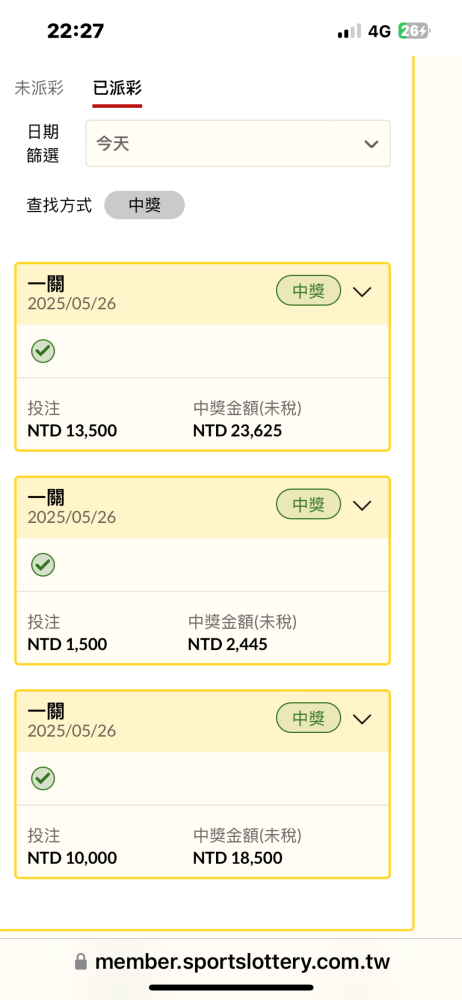Image resolution: width=462 pixels, height=1000 pixels.
Task: Click the 中獎 badge on the first card
Action: click(x=309, y=291)
